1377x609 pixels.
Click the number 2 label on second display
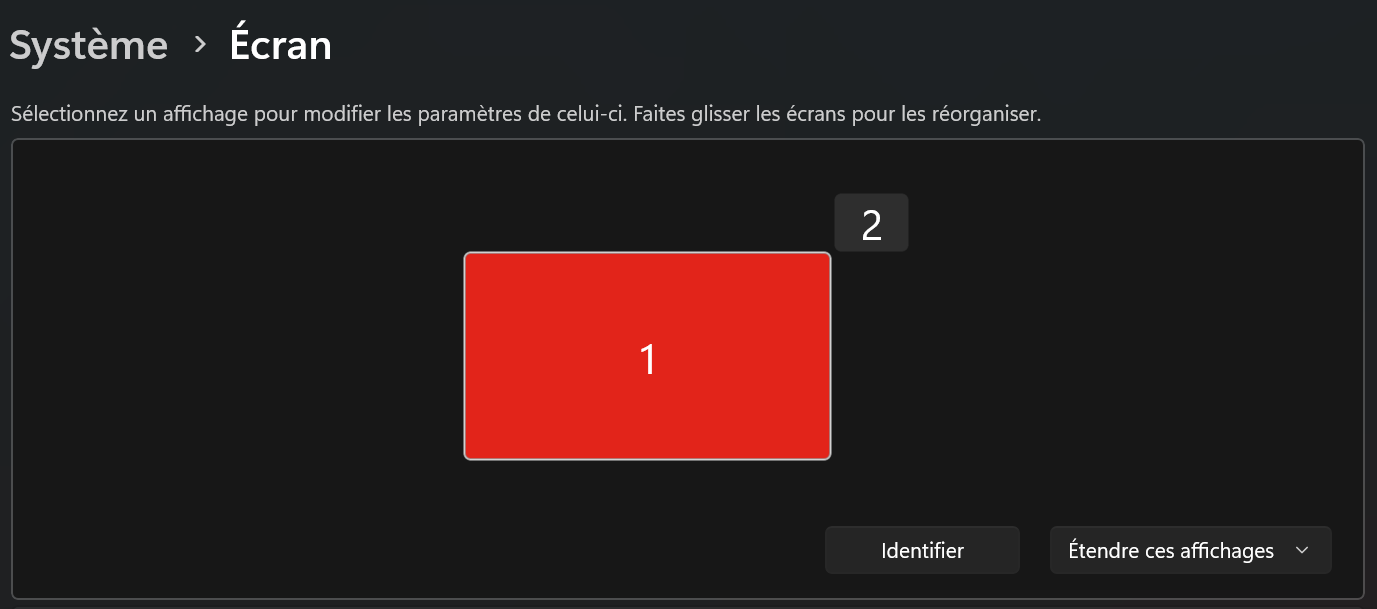(871, 226)
